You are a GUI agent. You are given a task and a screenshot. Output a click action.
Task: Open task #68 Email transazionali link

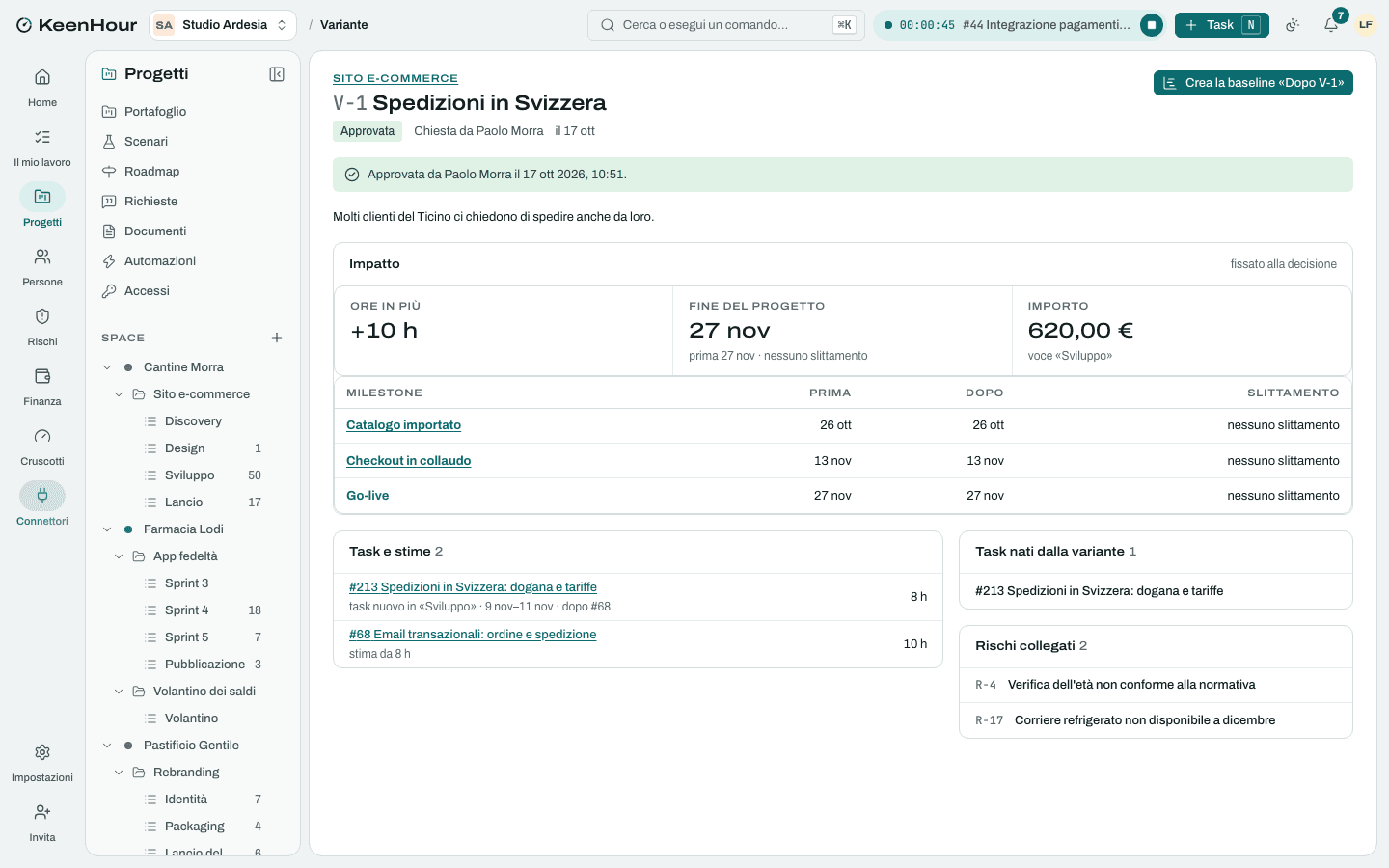pyautogui.click(x=473, y=635)
